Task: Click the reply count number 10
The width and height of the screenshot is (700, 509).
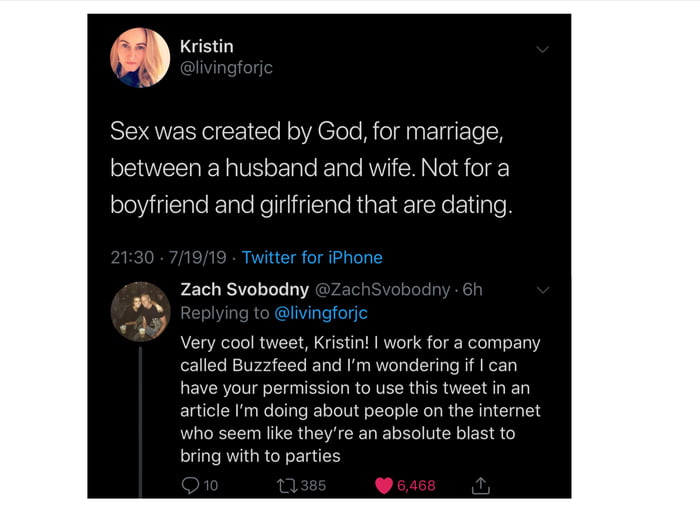Action: click(210, 485)
